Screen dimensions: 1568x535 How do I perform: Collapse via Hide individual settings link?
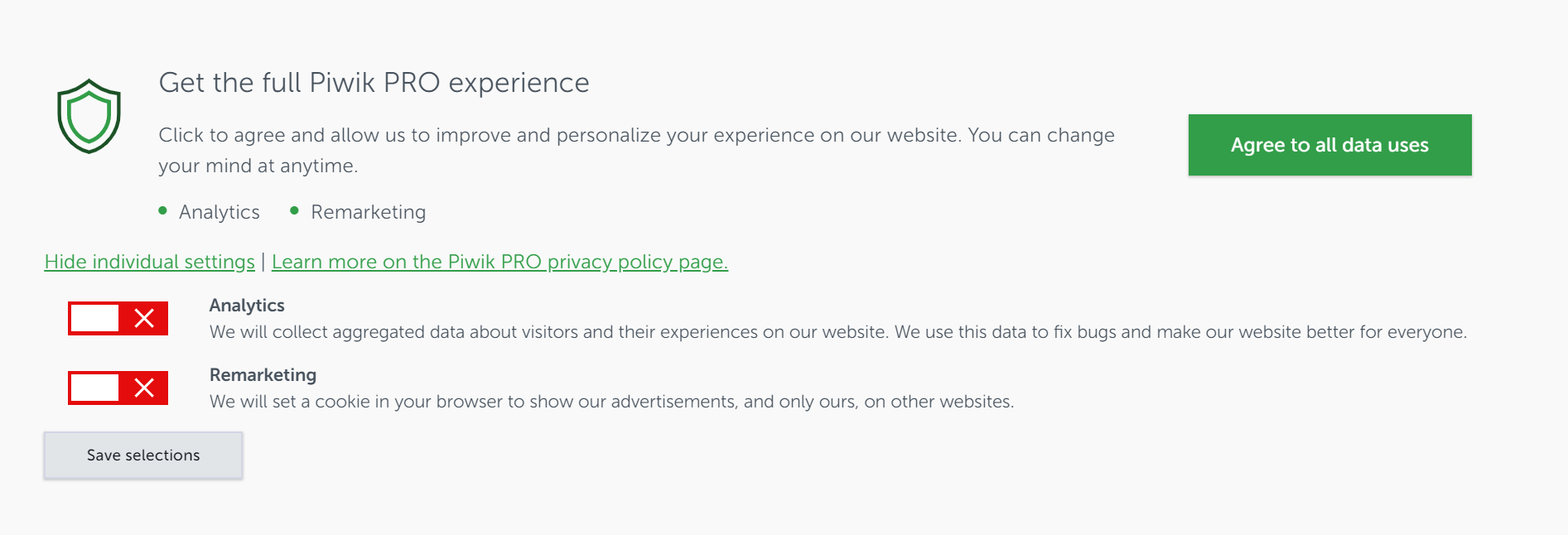149,262
